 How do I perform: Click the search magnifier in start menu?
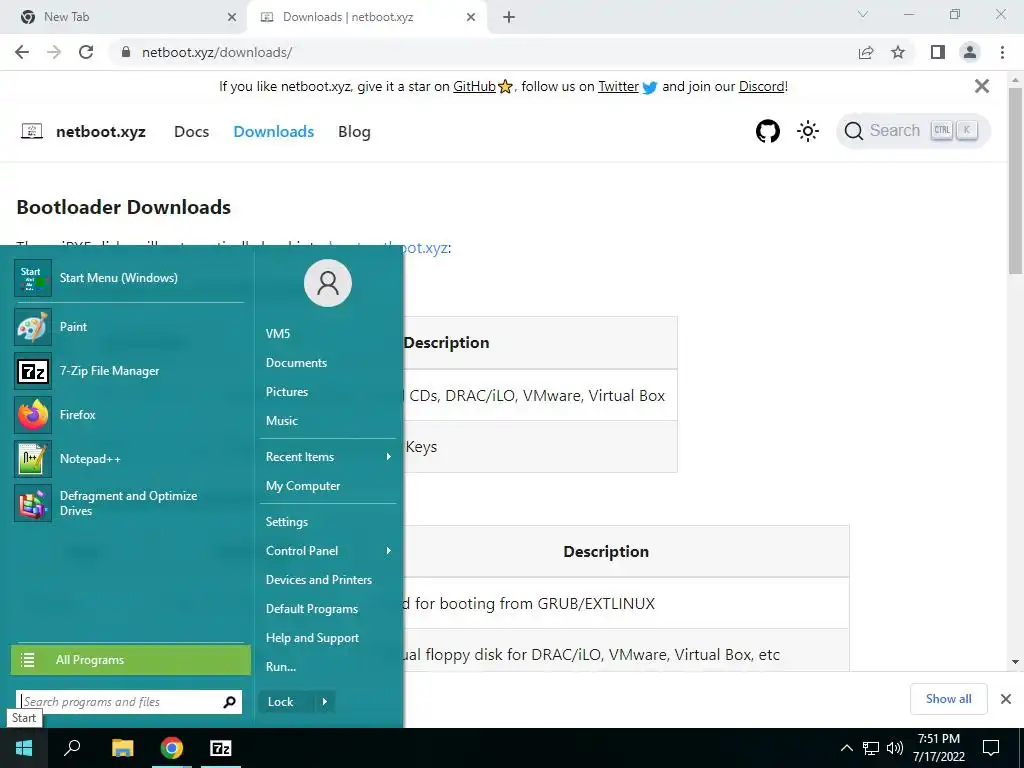[229, 702]
